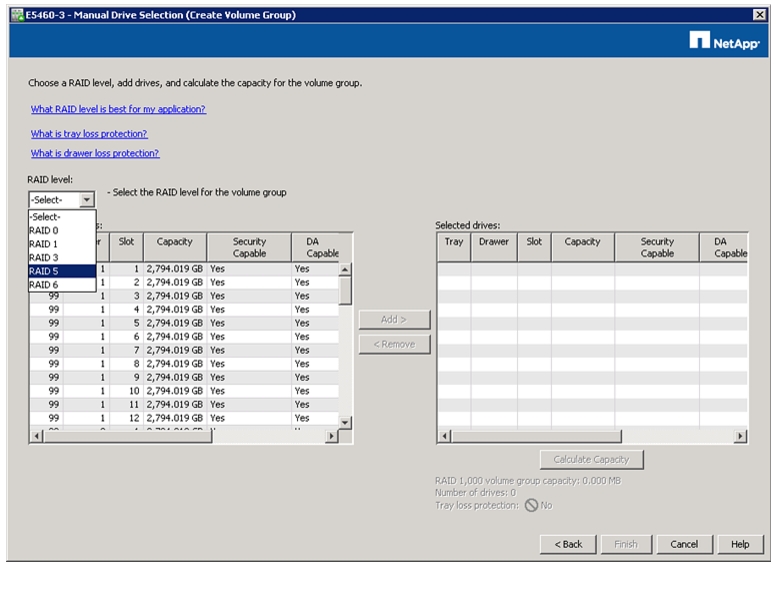Open Help for drive selection
The height and width of the screenshot is (594, 776).
pyautogui.click(x=740, y=544)
